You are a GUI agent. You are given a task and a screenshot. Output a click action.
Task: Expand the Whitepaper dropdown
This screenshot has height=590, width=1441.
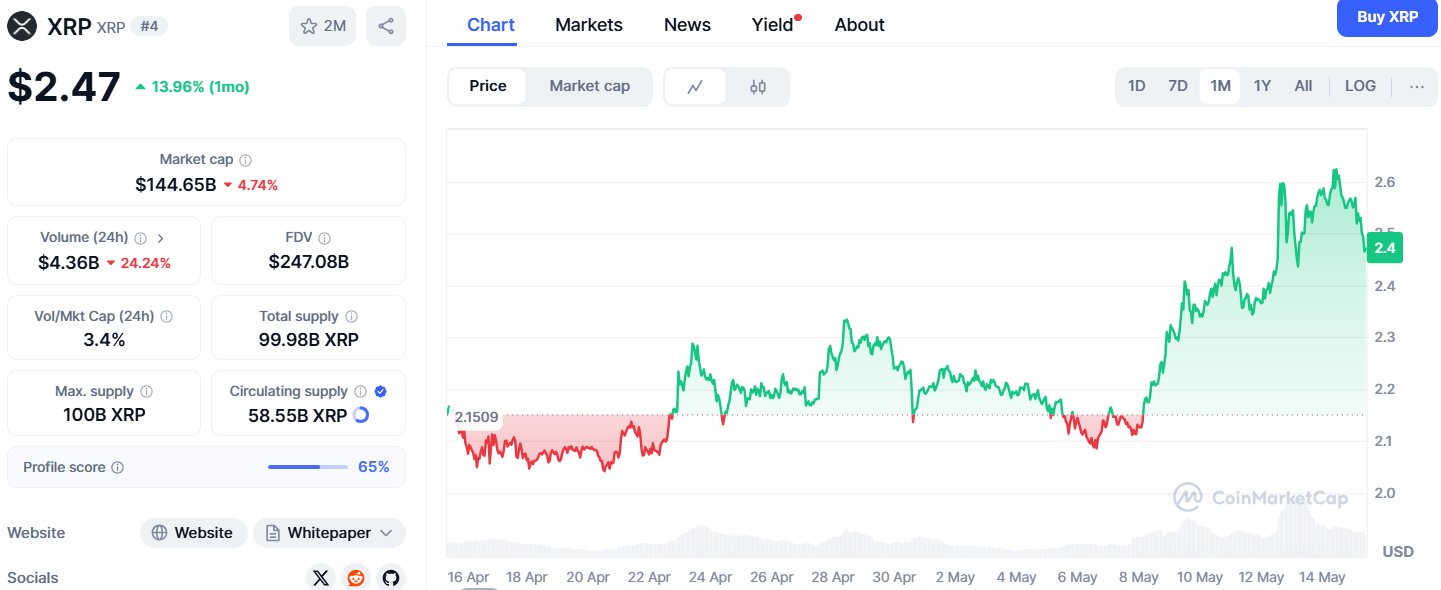329,533
